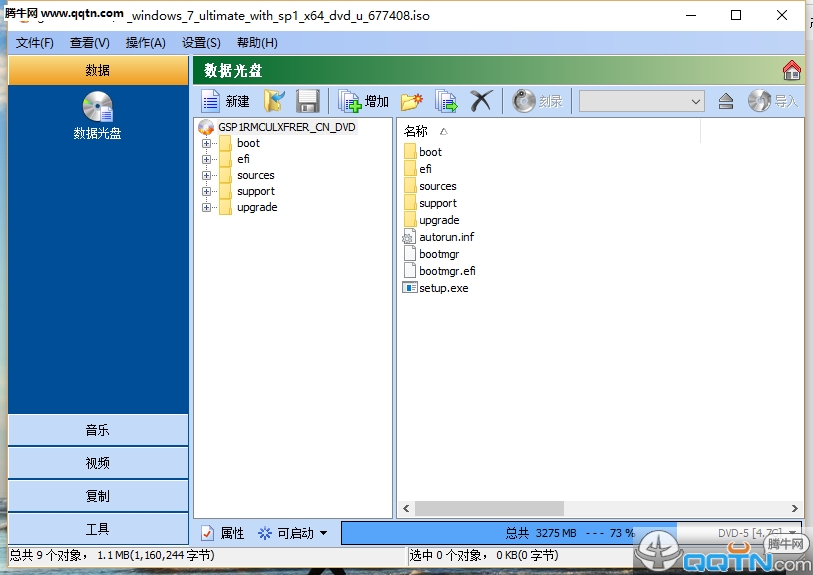Expand the efi tree node
The height and width of the screenshot is (575, 813).
[206, 159]
